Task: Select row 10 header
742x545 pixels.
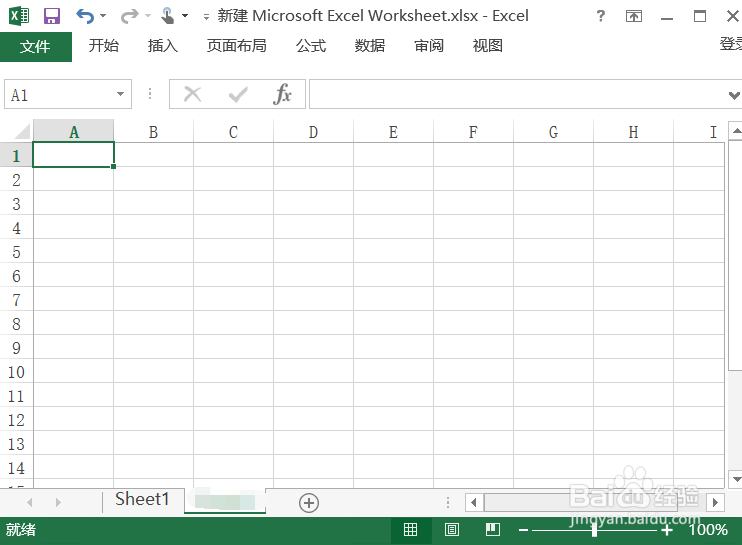Action: click(x=16, y=371)
